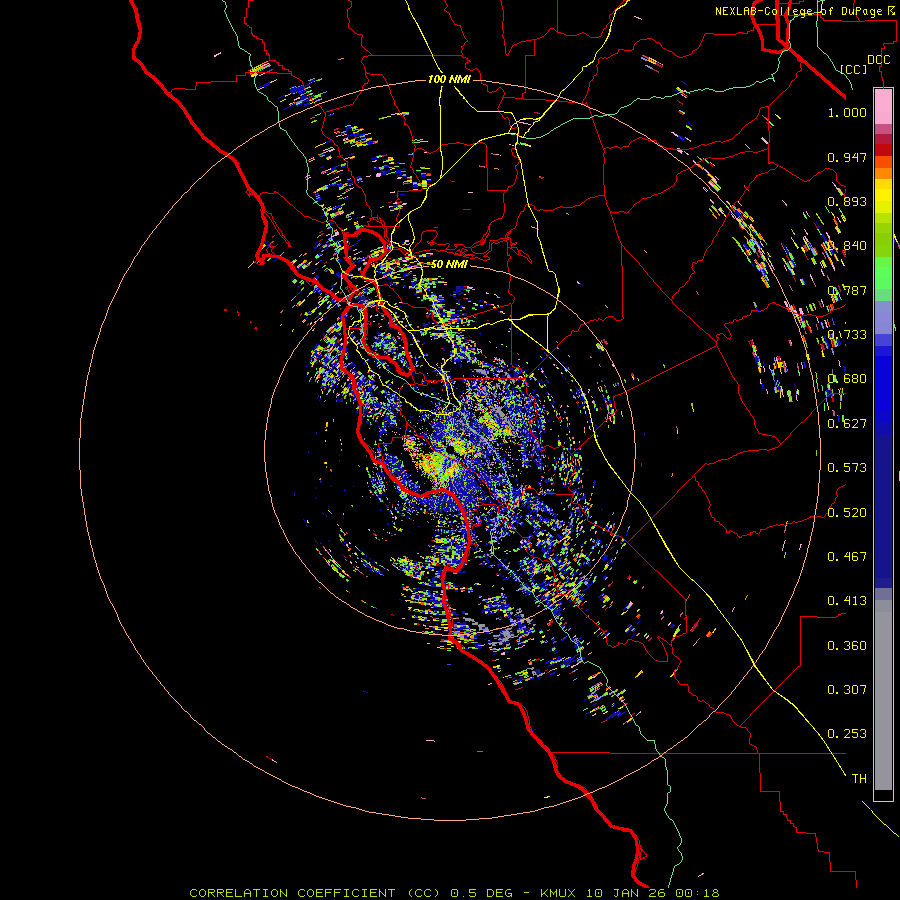Select the 0.680 scale value

click(847, 379)
